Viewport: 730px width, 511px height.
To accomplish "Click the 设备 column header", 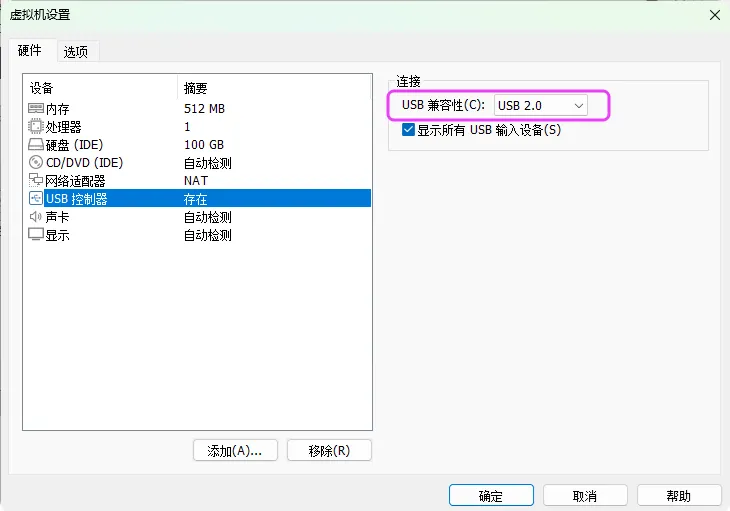I will click(x=41, y=88).
